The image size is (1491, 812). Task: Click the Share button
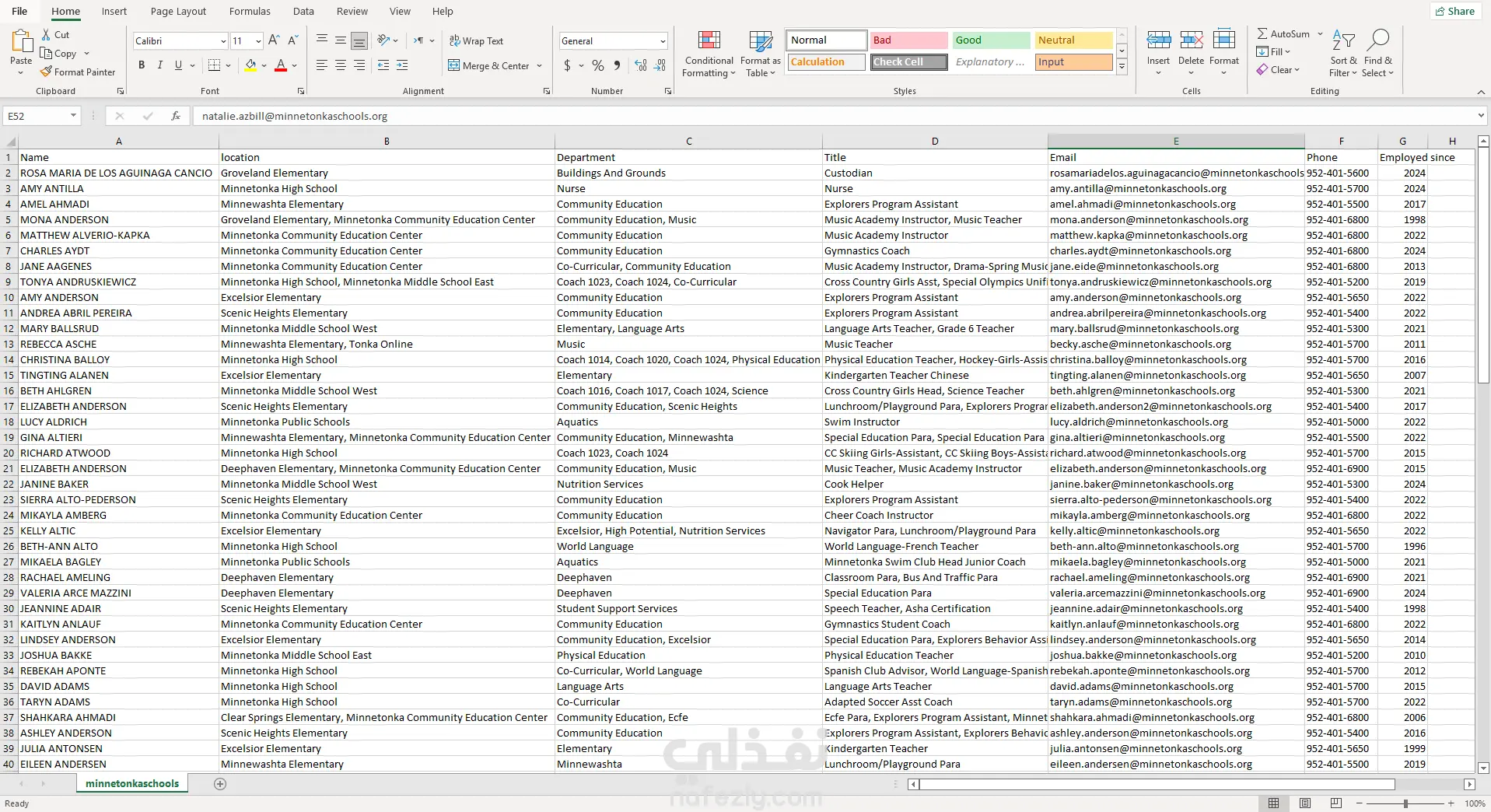(1454, 11)
